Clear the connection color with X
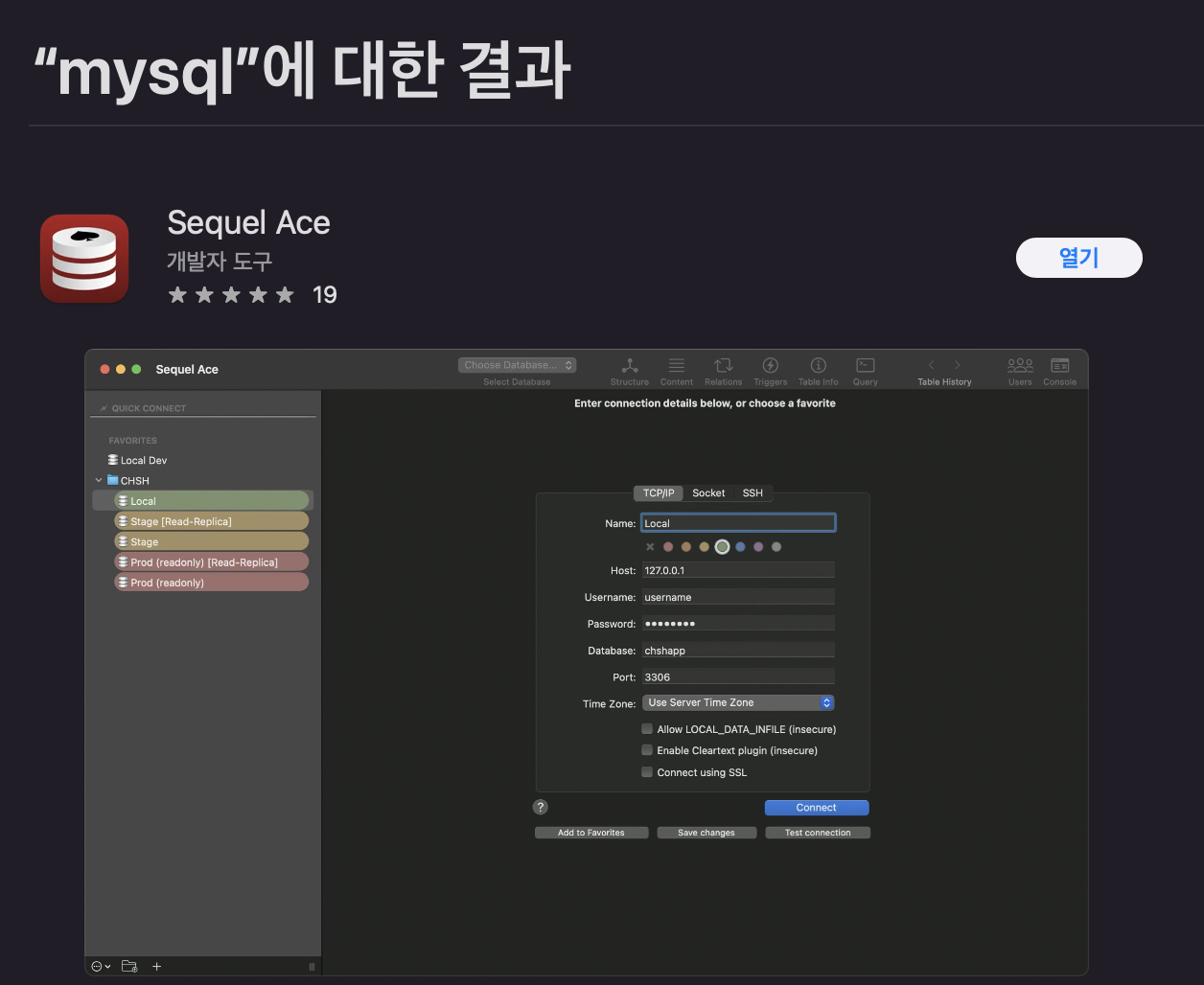This screenshot has width=1204, height=985. (650, 547)
